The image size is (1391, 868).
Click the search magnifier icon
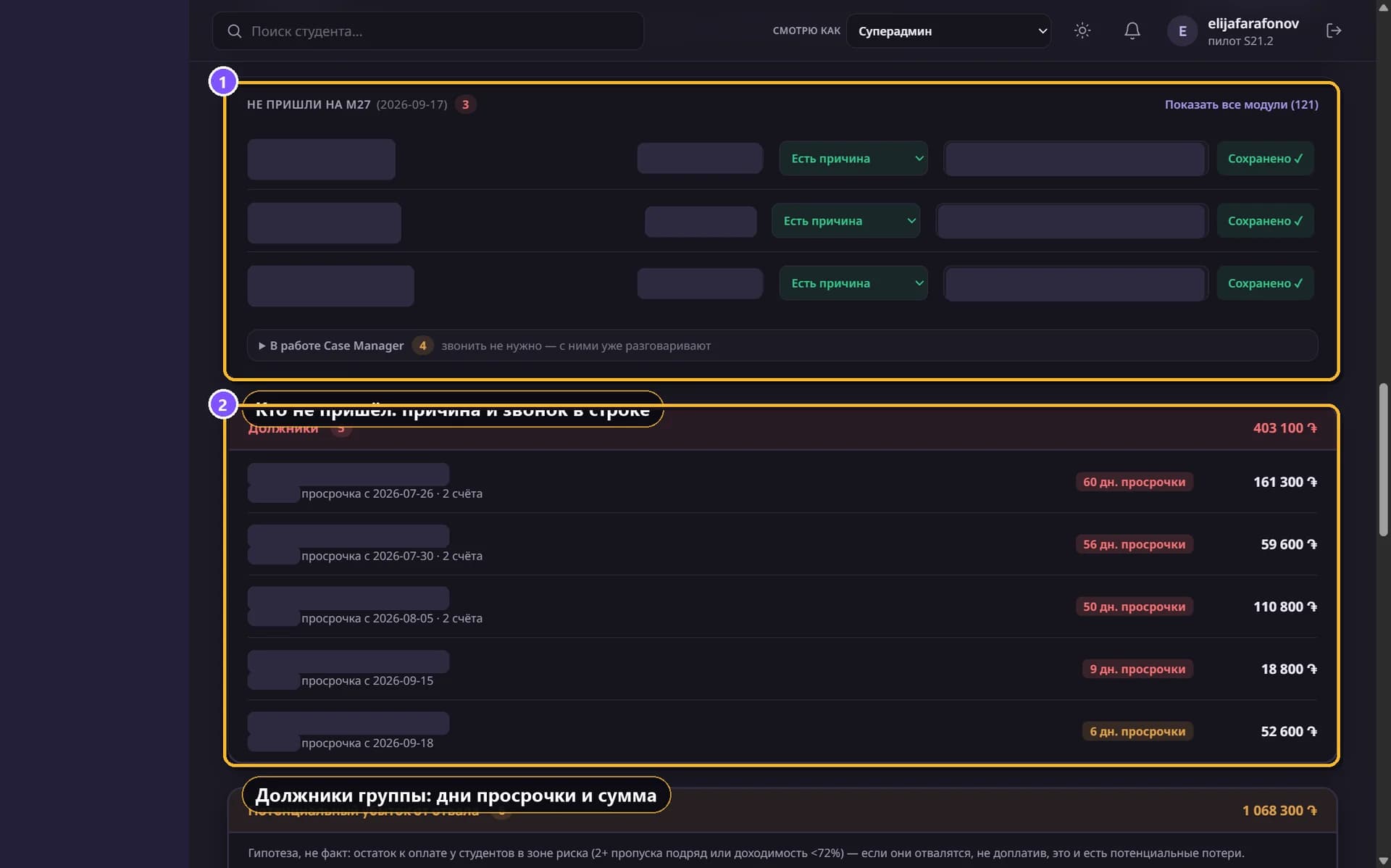[x=234, y=31]
